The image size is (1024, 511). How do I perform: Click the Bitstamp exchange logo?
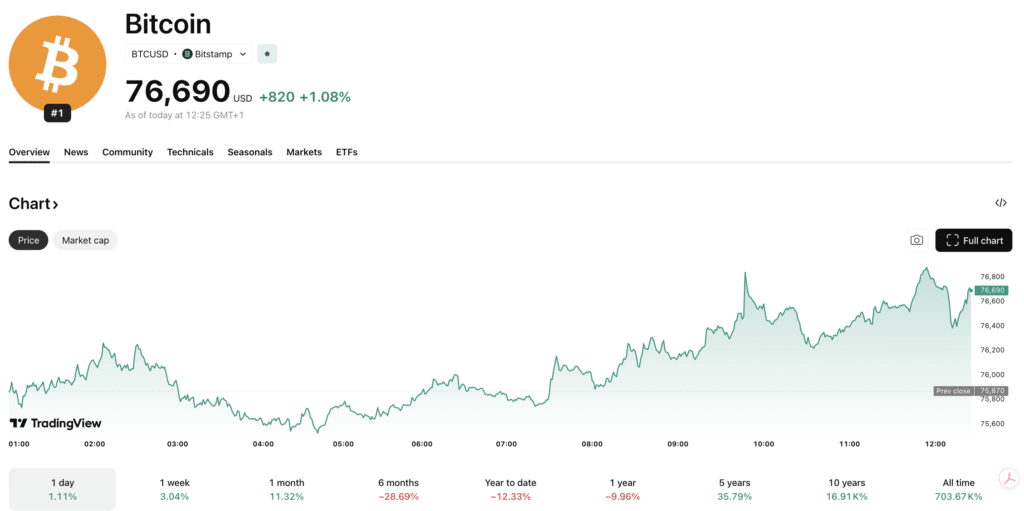[187, 54]
